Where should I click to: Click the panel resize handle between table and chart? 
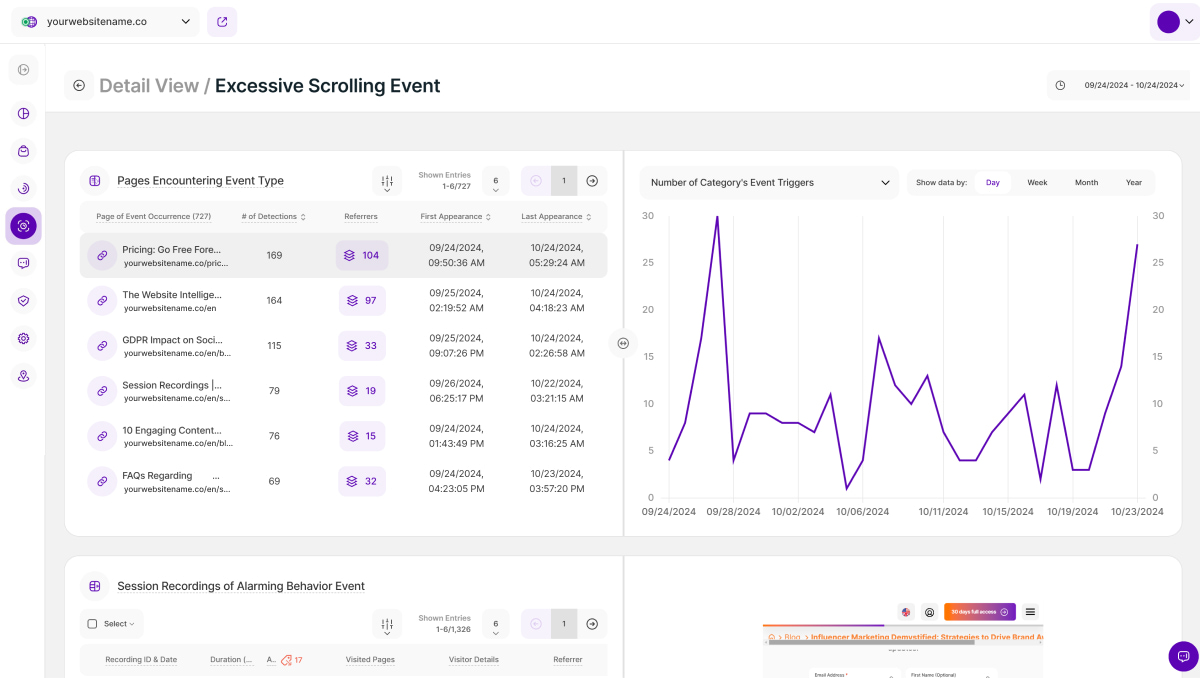pyautogui.click(x=623, y=343)
